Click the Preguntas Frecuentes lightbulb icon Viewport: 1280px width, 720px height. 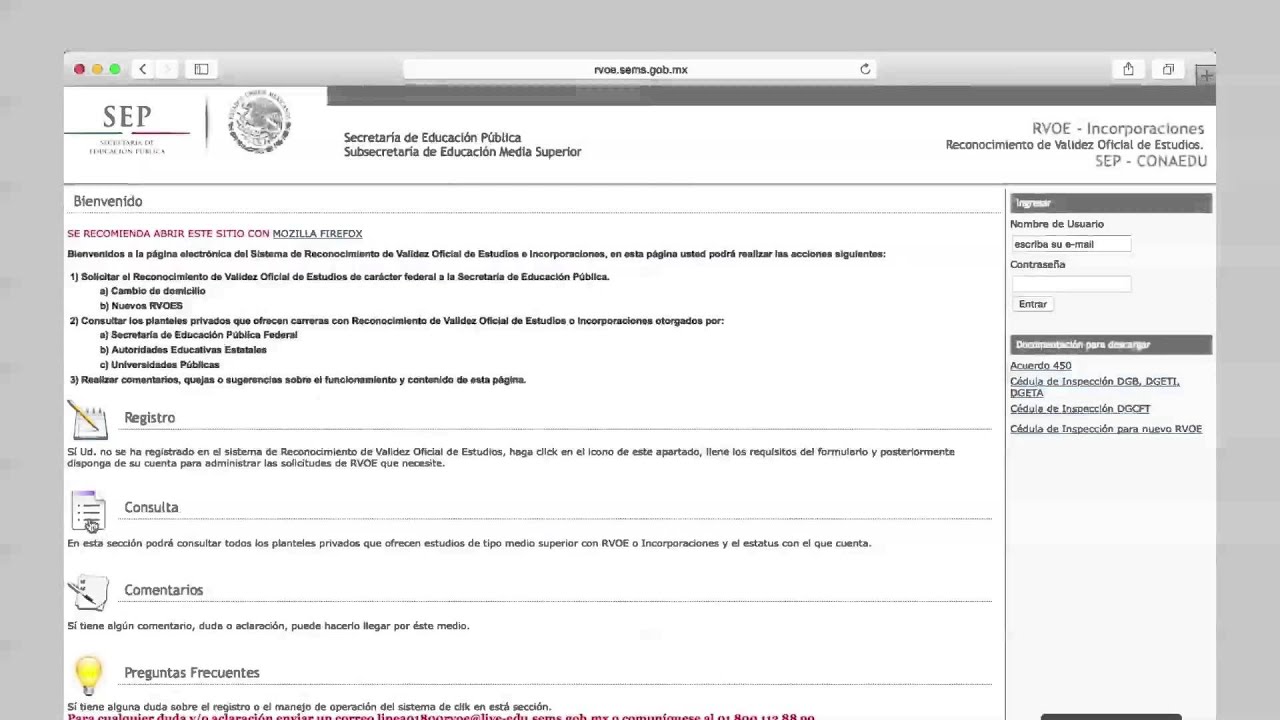click(x=88, y=675)
